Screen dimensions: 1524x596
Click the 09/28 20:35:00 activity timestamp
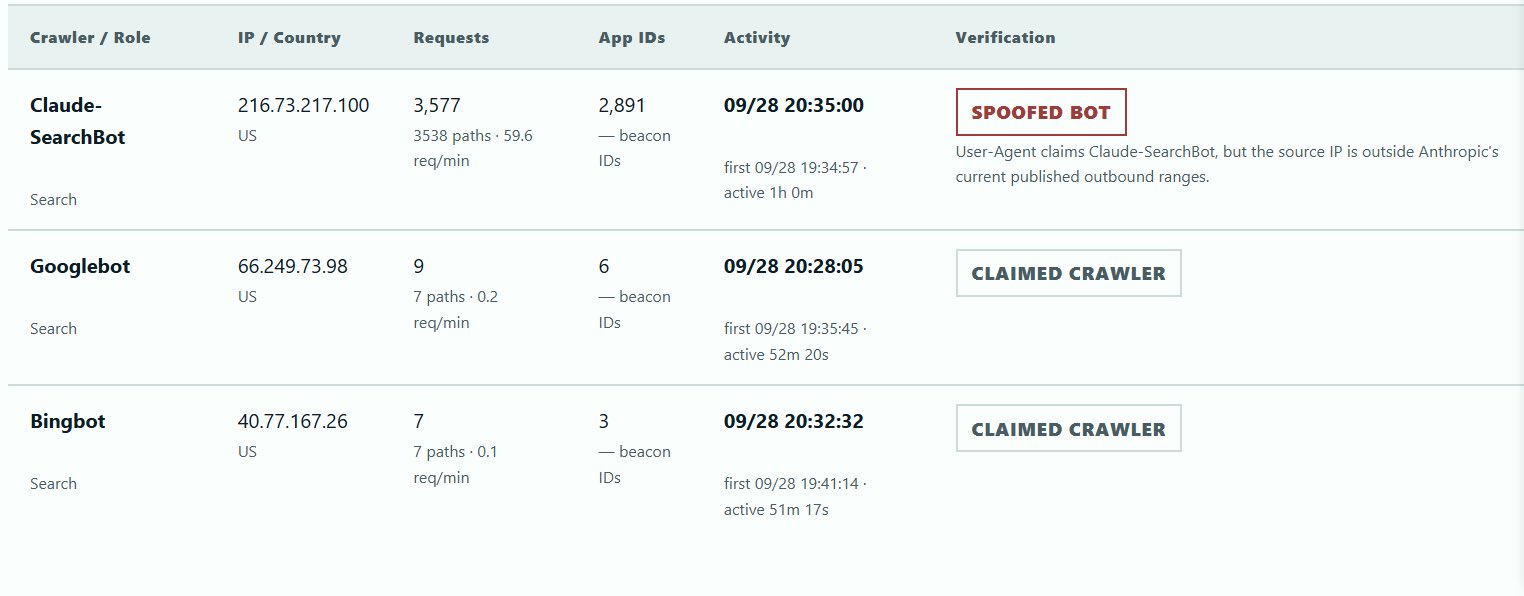coord(794,105)
